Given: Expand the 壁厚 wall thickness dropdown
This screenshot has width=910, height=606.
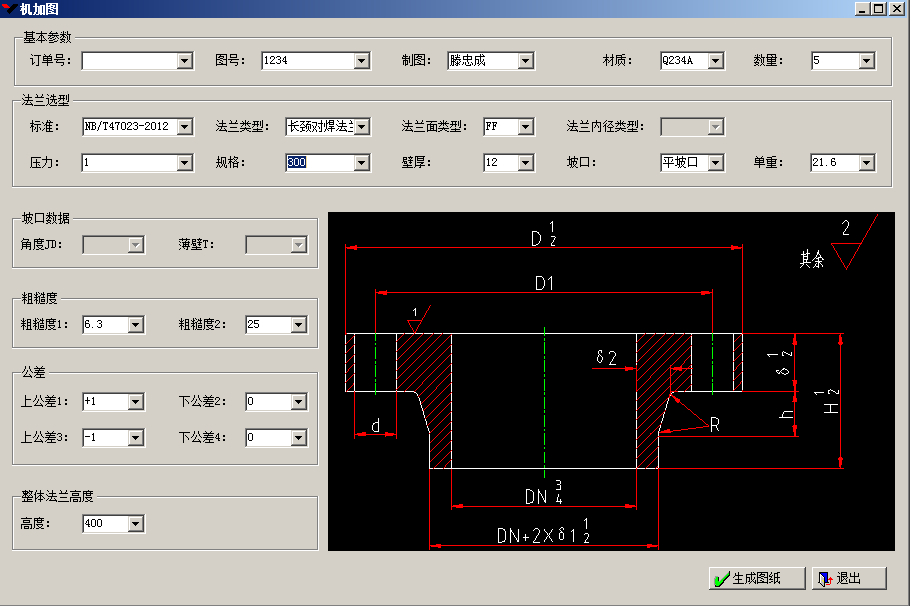Looking at the screenshot, I should click(525, 163).
